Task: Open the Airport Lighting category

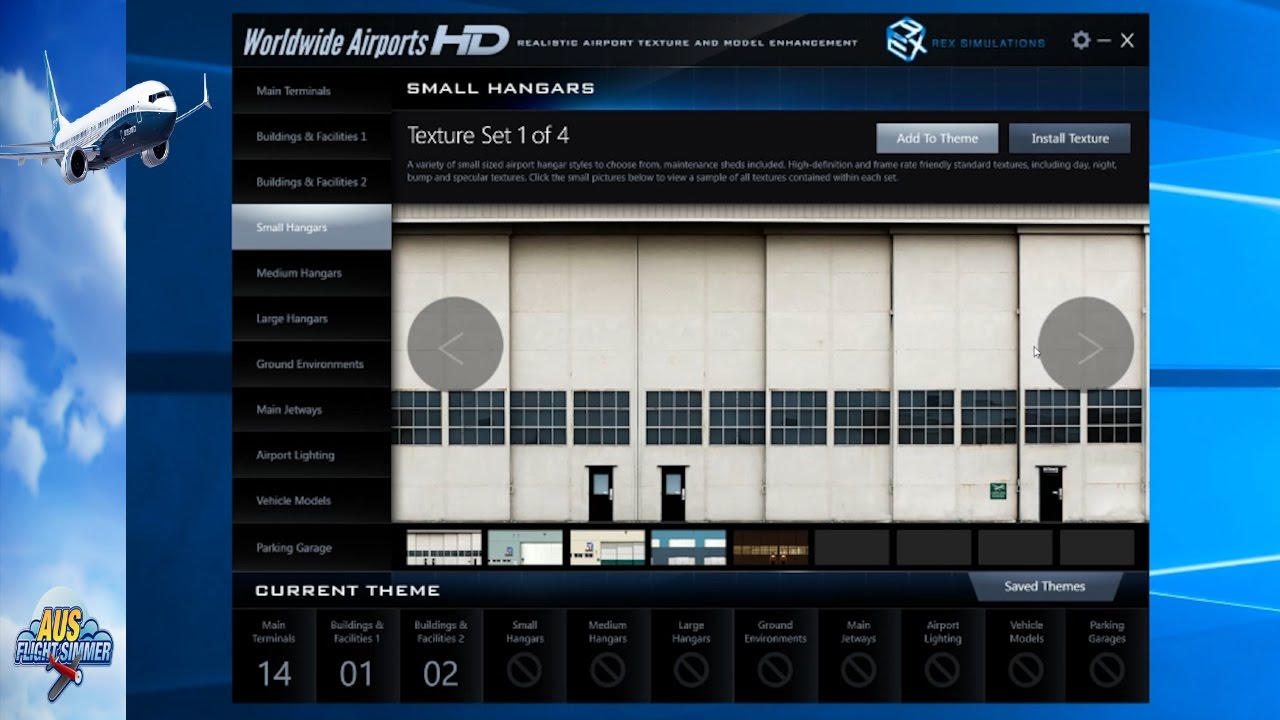Action: (312, 455)
